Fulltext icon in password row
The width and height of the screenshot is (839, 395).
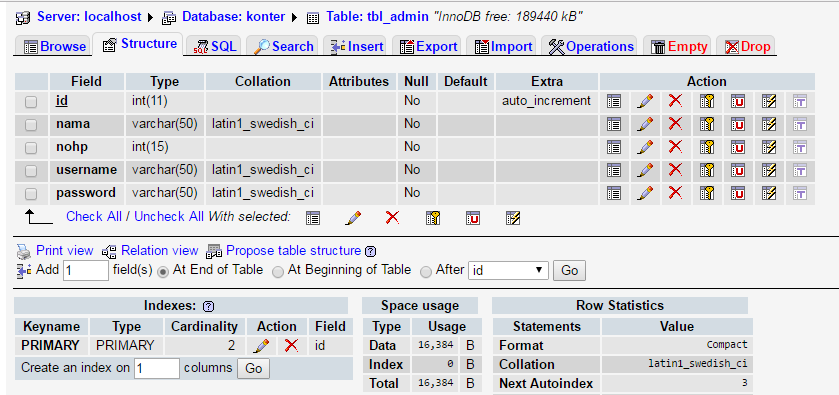coord(800,193)
